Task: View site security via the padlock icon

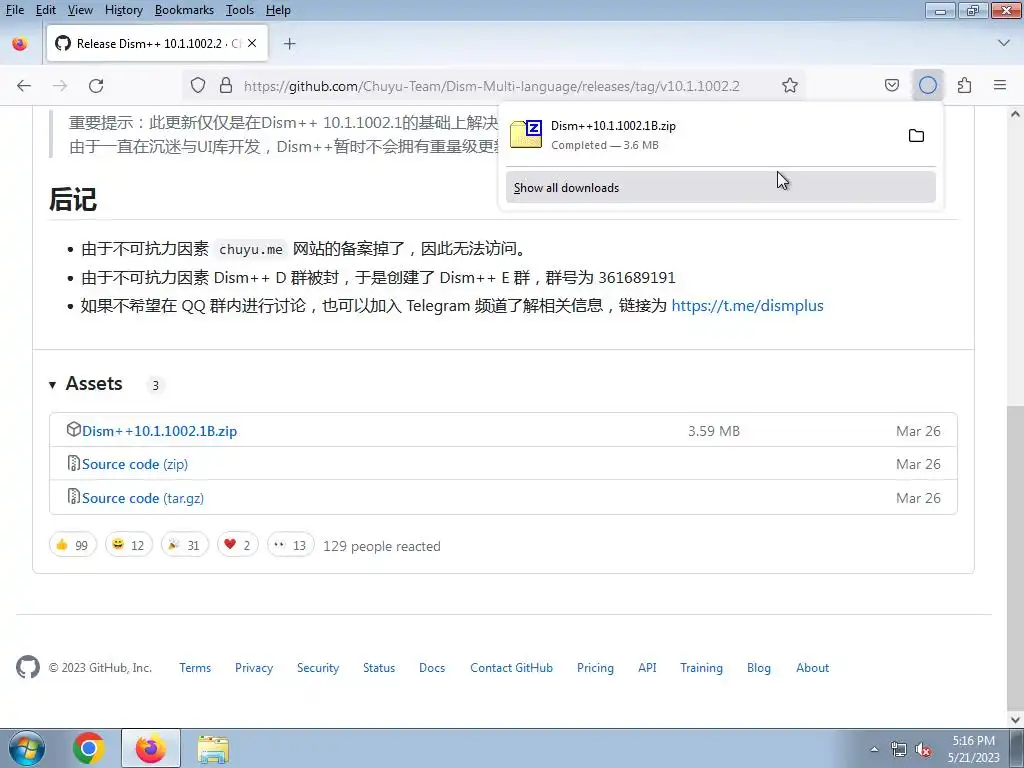Action: (226, 86)
